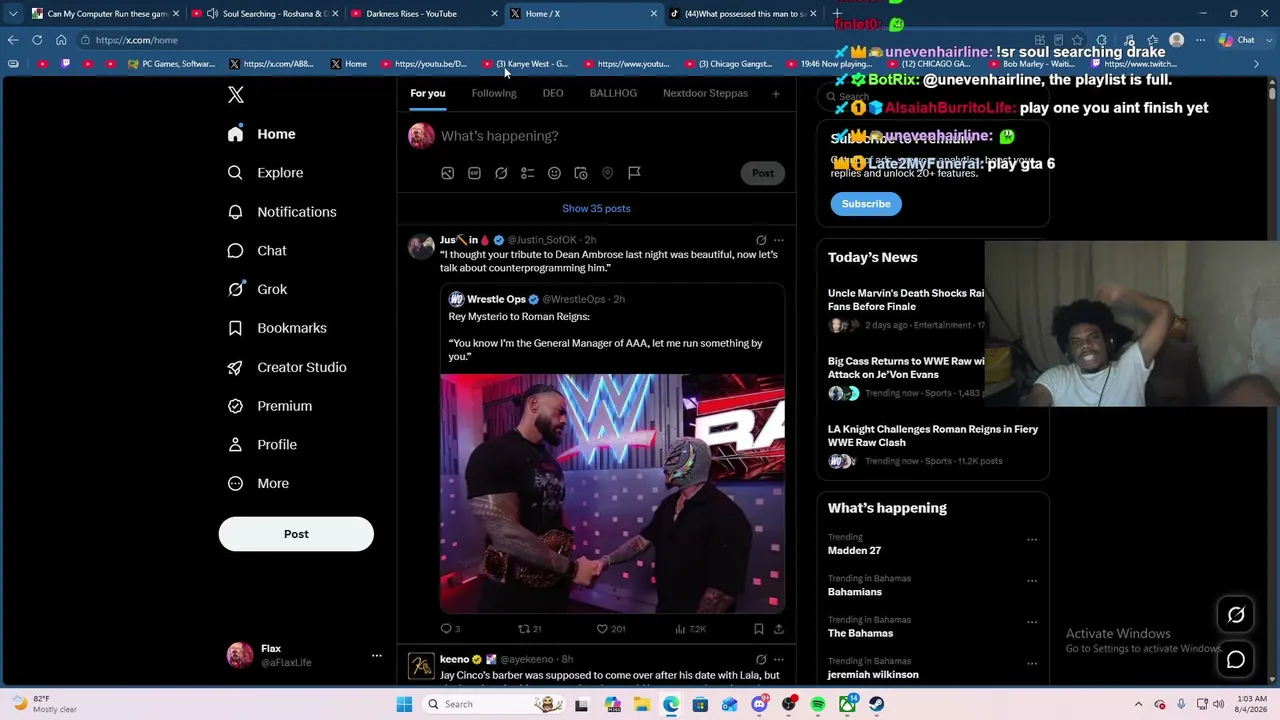
Task: Open options for Madden 27 trend
Action: [1032, 540]
